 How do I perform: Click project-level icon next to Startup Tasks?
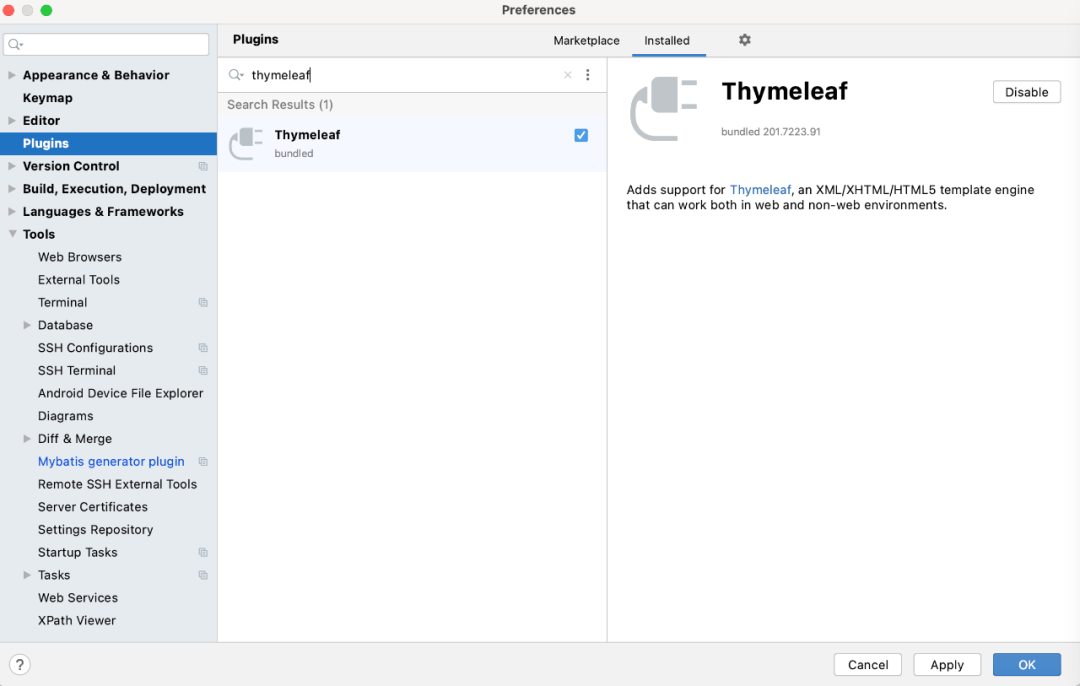203,552
